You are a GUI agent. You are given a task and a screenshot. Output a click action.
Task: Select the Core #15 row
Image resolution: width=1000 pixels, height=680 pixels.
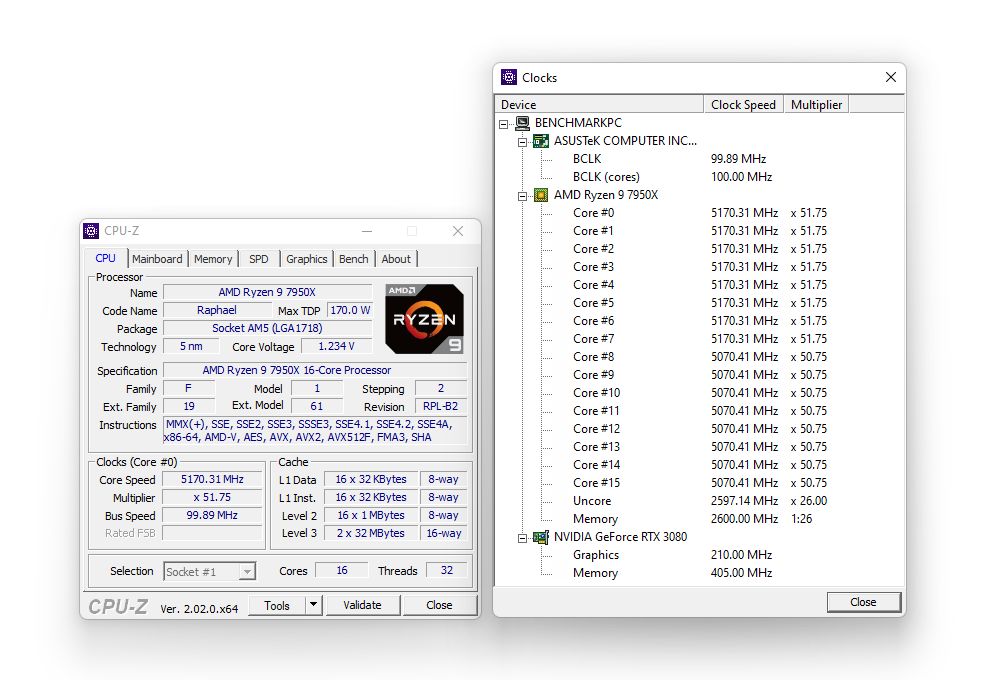pyautogui.click(x=700, y=483)
